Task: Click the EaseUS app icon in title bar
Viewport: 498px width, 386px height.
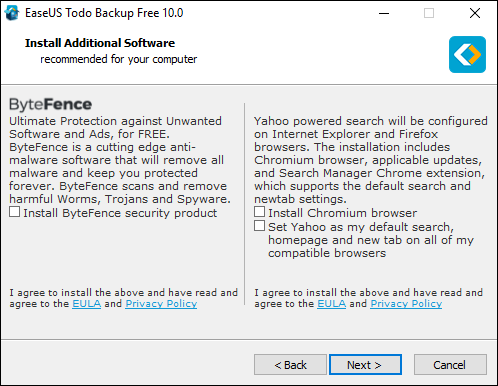Action: point(12,13)
